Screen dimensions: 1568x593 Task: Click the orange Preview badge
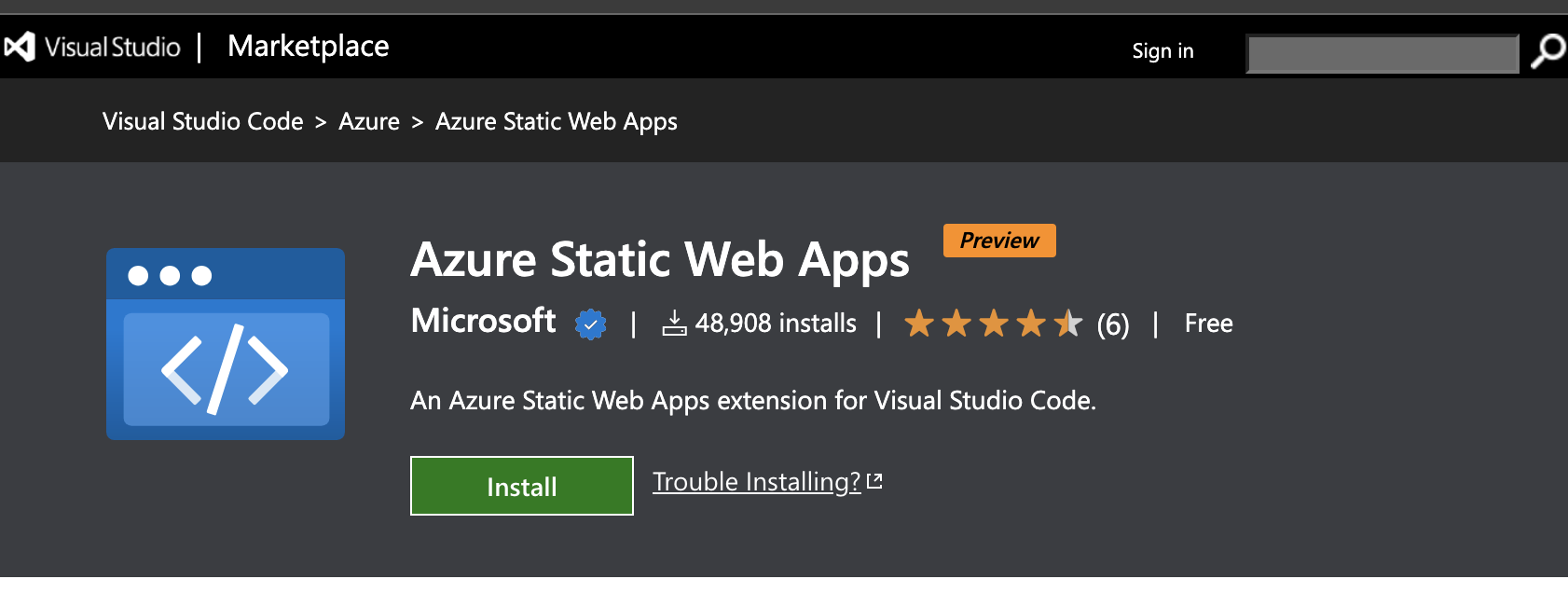click(x=999, y=241)
